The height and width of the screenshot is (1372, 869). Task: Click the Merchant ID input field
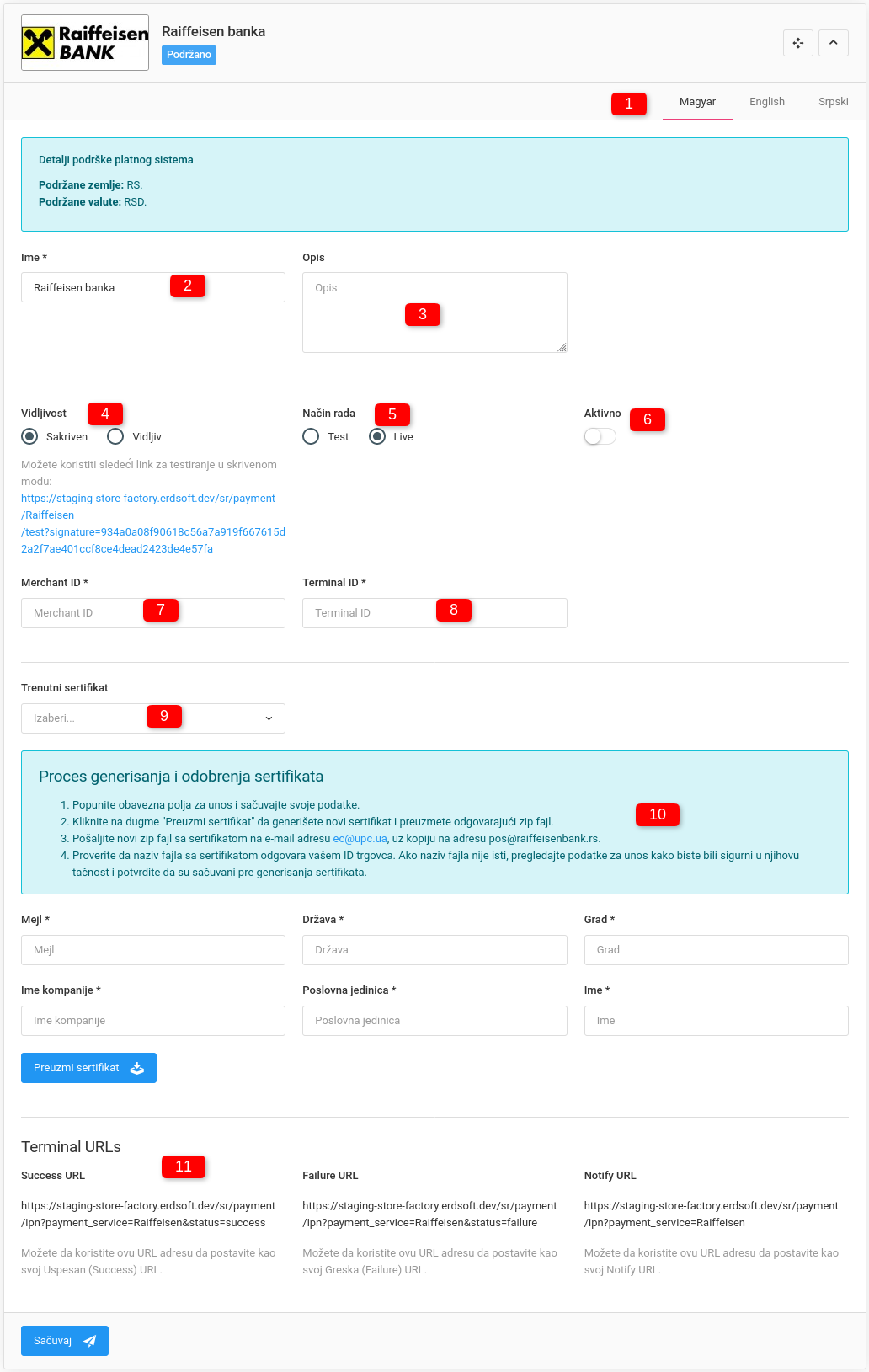coord(153,613)
